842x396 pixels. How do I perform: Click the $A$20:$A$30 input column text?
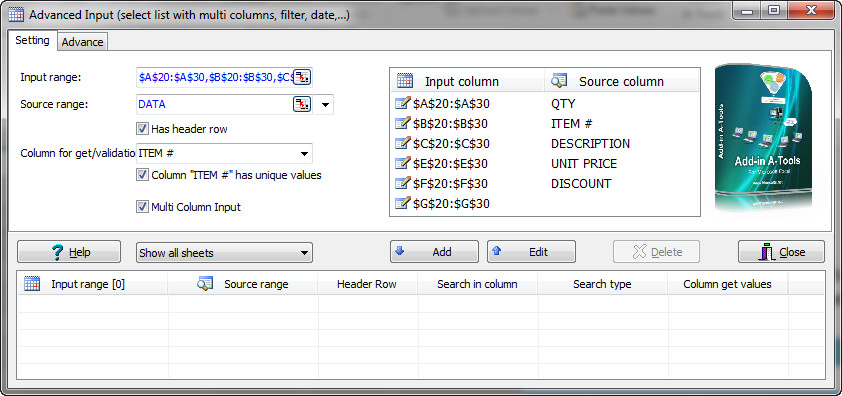451,104
